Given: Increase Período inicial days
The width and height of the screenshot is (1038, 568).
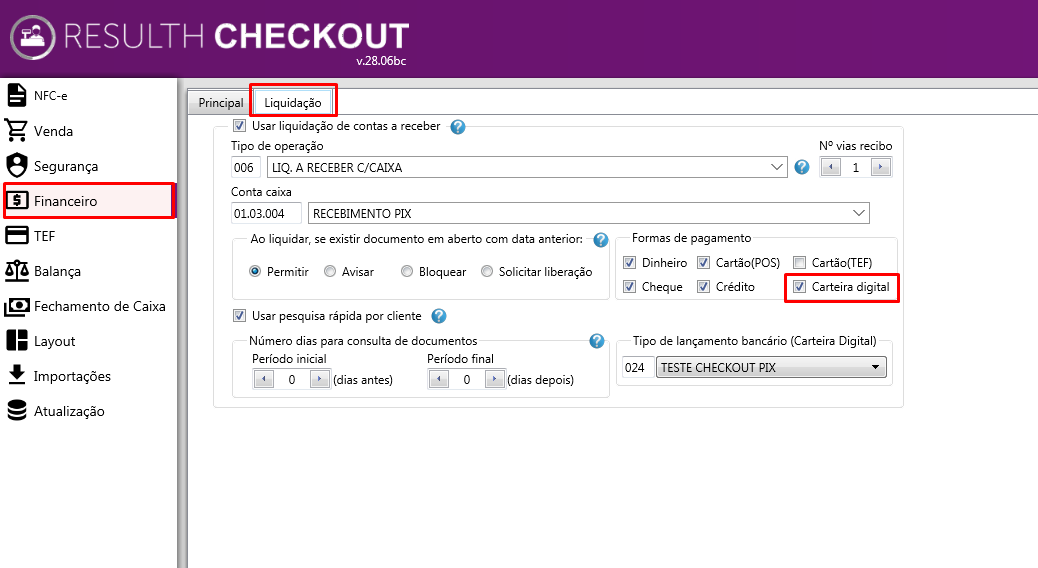Looking at the screenshot, I should [319, 379].
